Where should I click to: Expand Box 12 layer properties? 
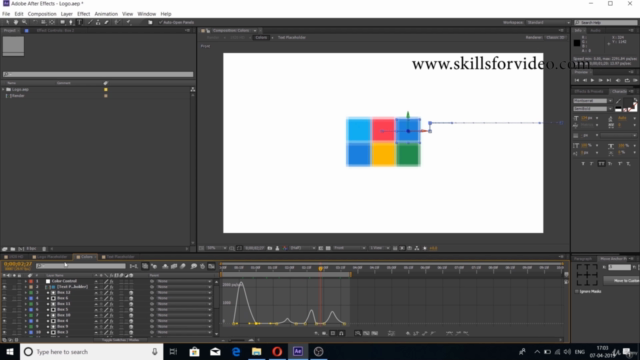pos(25,293)
